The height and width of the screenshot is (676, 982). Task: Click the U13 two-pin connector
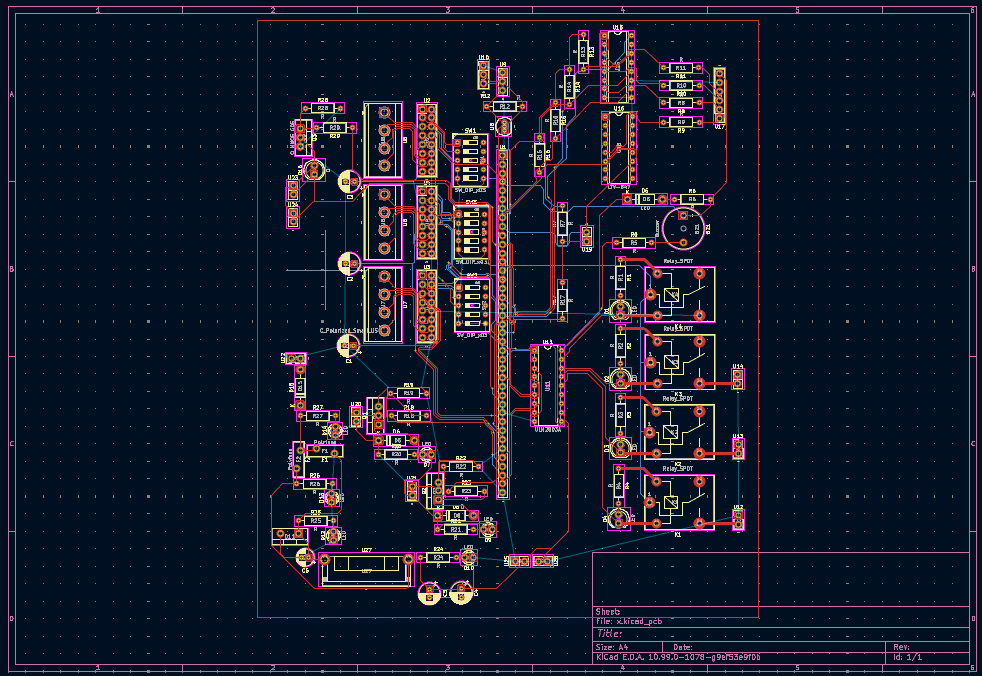738,449
